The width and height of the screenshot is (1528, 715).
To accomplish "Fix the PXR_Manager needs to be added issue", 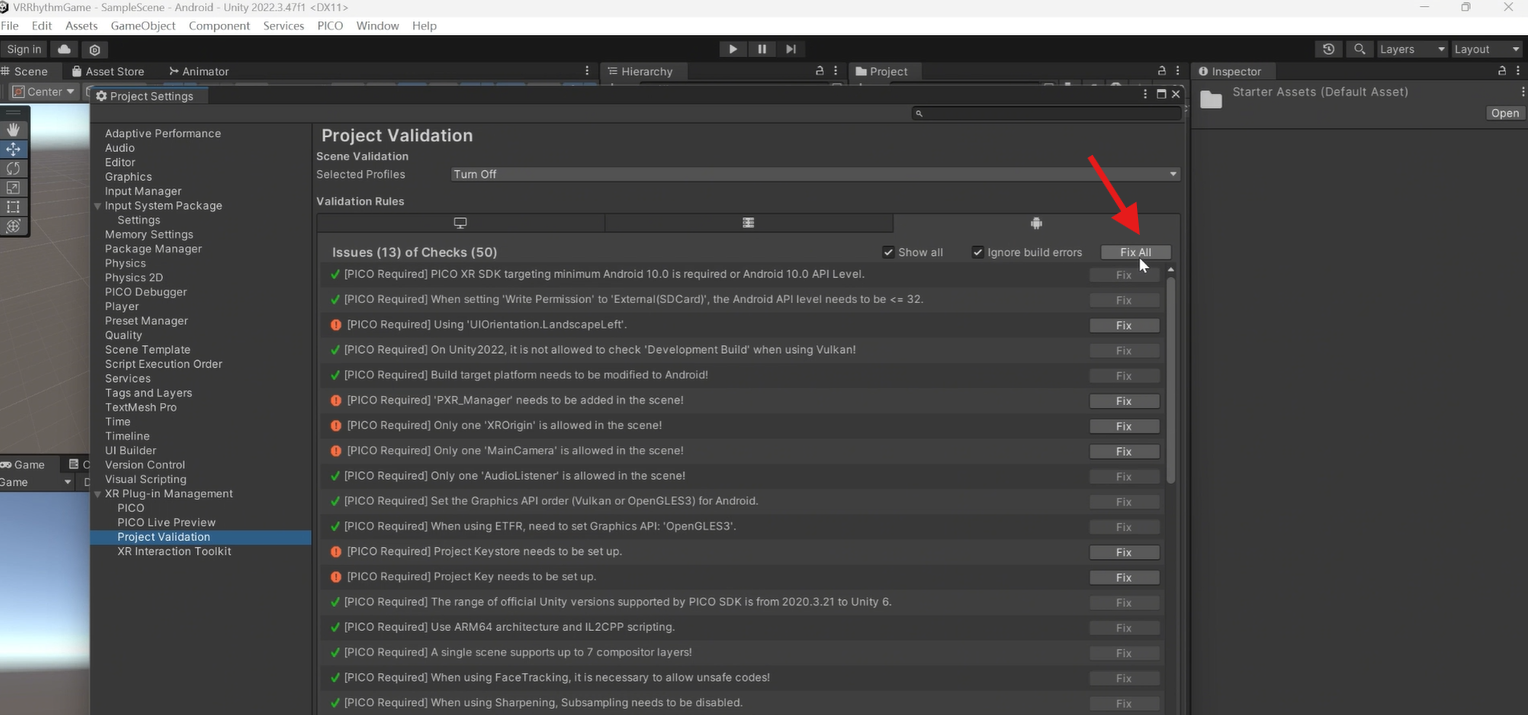I will [x=1124, y=401].
